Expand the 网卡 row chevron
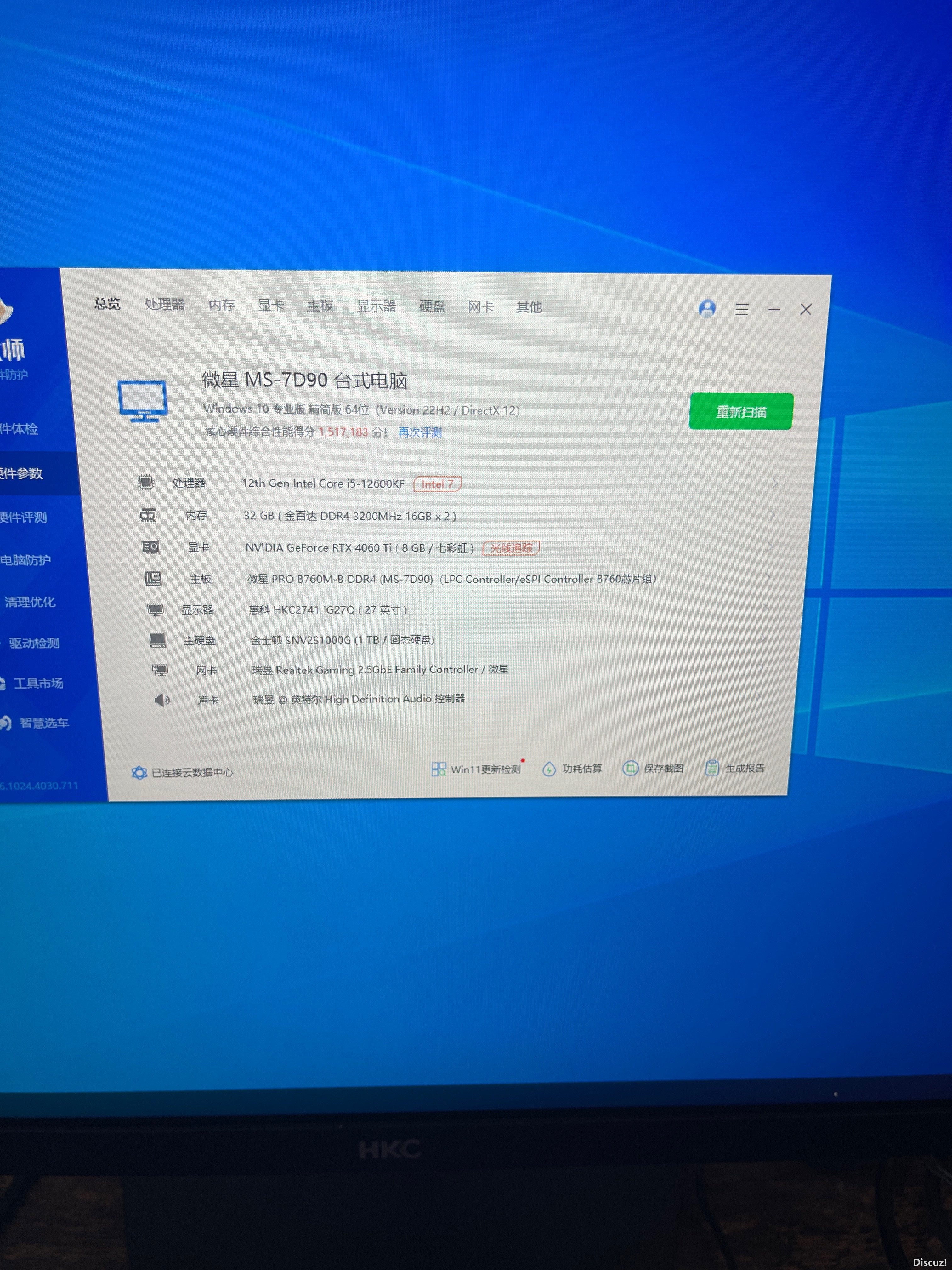The image size is (952, 1270). 761,668
